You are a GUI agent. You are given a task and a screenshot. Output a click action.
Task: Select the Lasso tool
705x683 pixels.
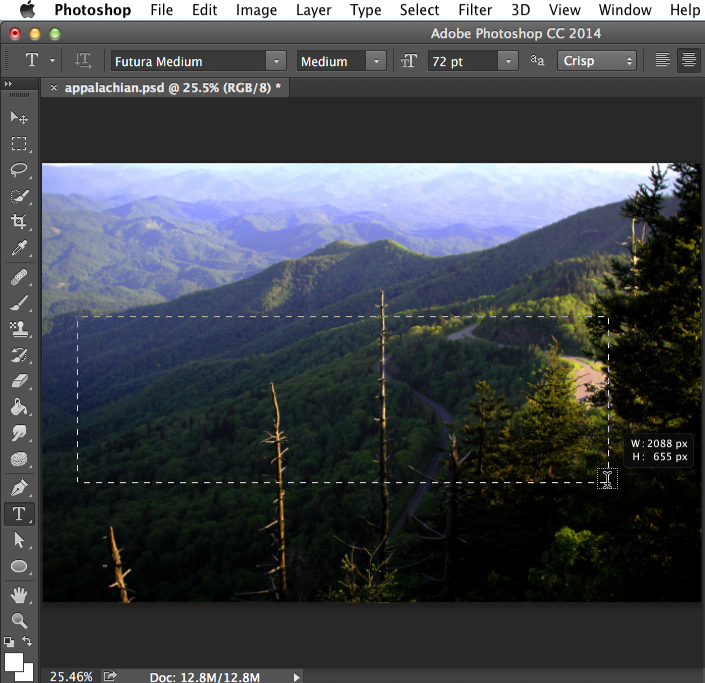pyautogui.click(x=19, y=170)
